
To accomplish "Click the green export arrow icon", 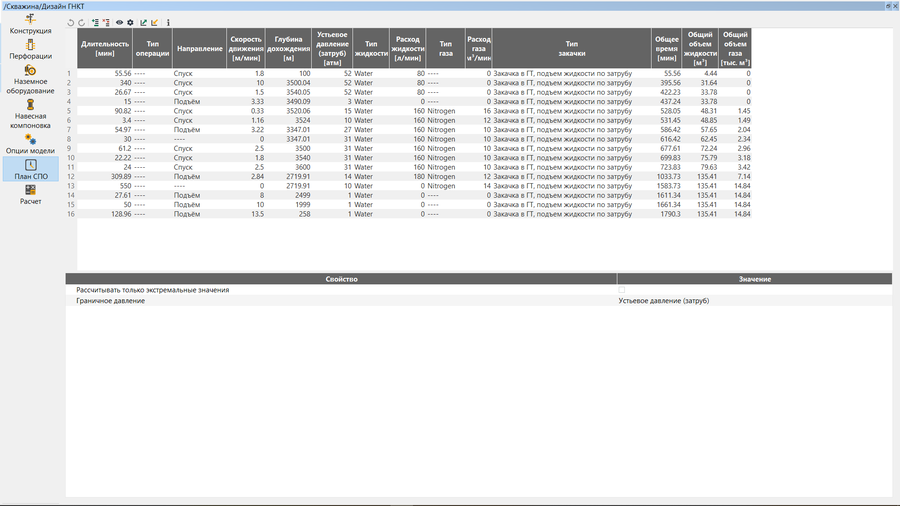I will click(143, 22).
